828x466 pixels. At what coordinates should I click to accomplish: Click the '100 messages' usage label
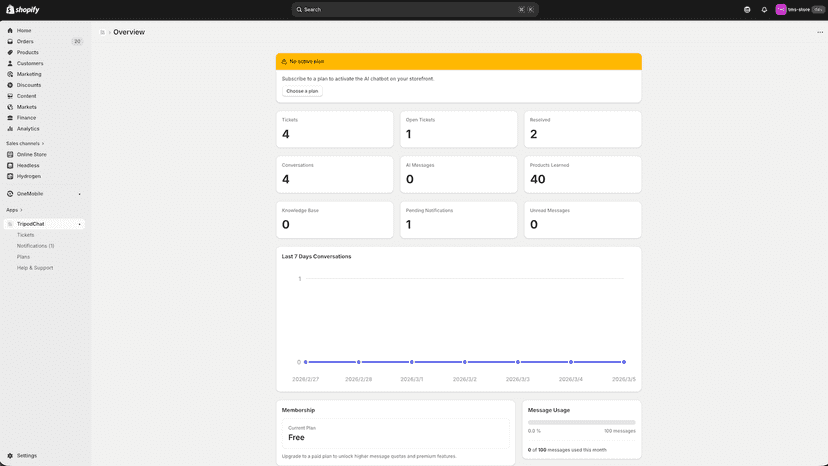coord(620,431)
